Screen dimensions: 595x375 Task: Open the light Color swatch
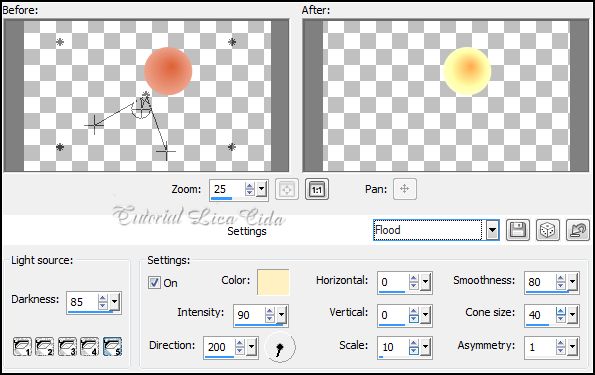click(273, 282)
